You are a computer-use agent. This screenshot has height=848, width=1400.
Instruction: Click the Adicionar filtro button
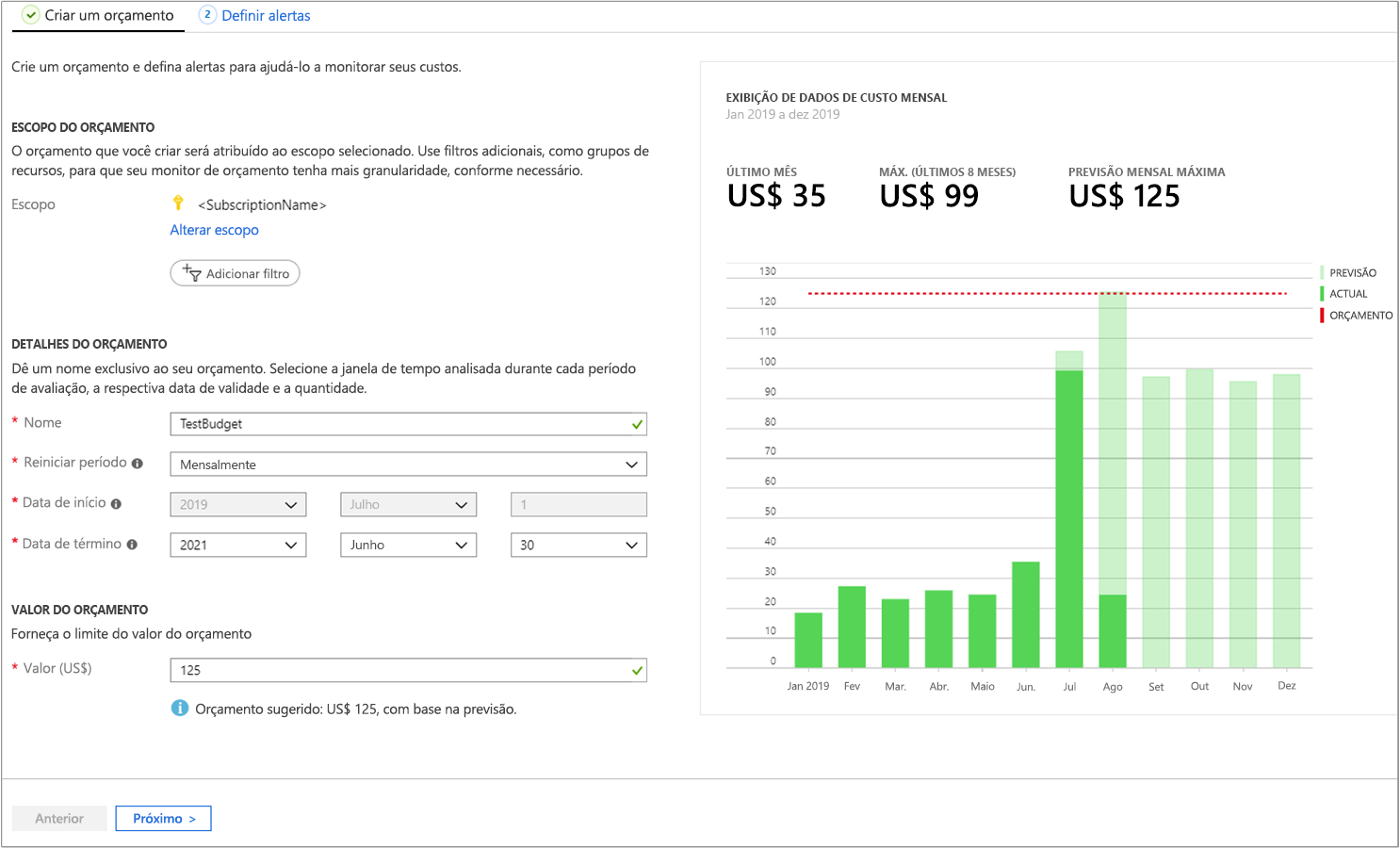point(235,273)
